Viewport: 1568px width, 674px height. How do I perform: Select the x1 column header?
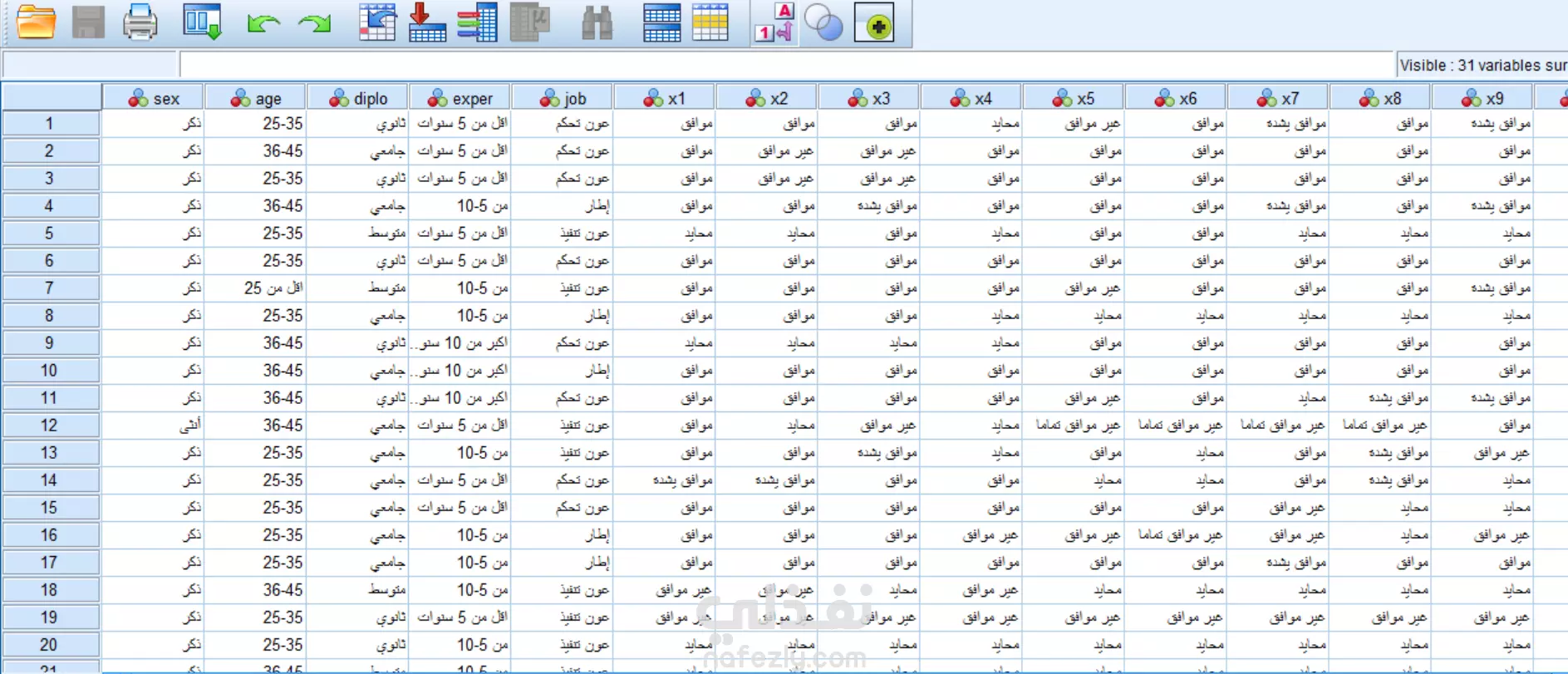coord(665,98)
